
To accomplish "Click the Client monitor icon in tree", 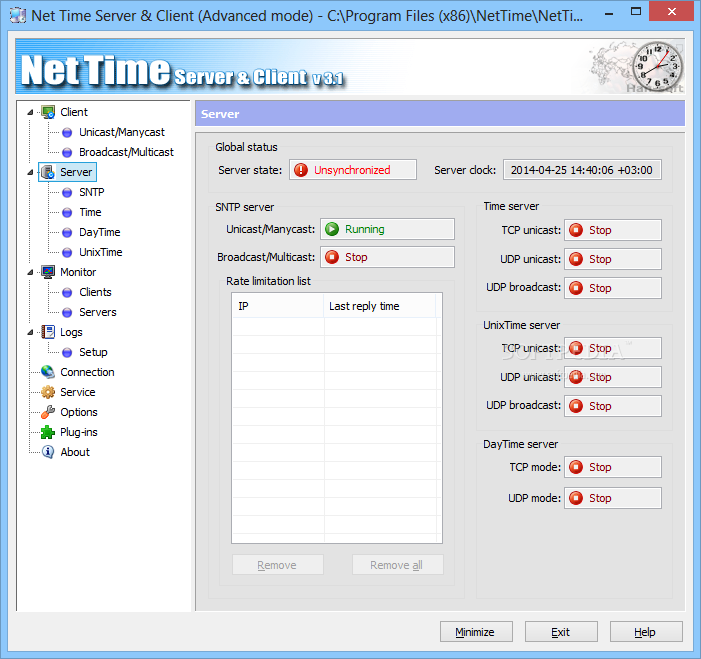I will 48,112.
